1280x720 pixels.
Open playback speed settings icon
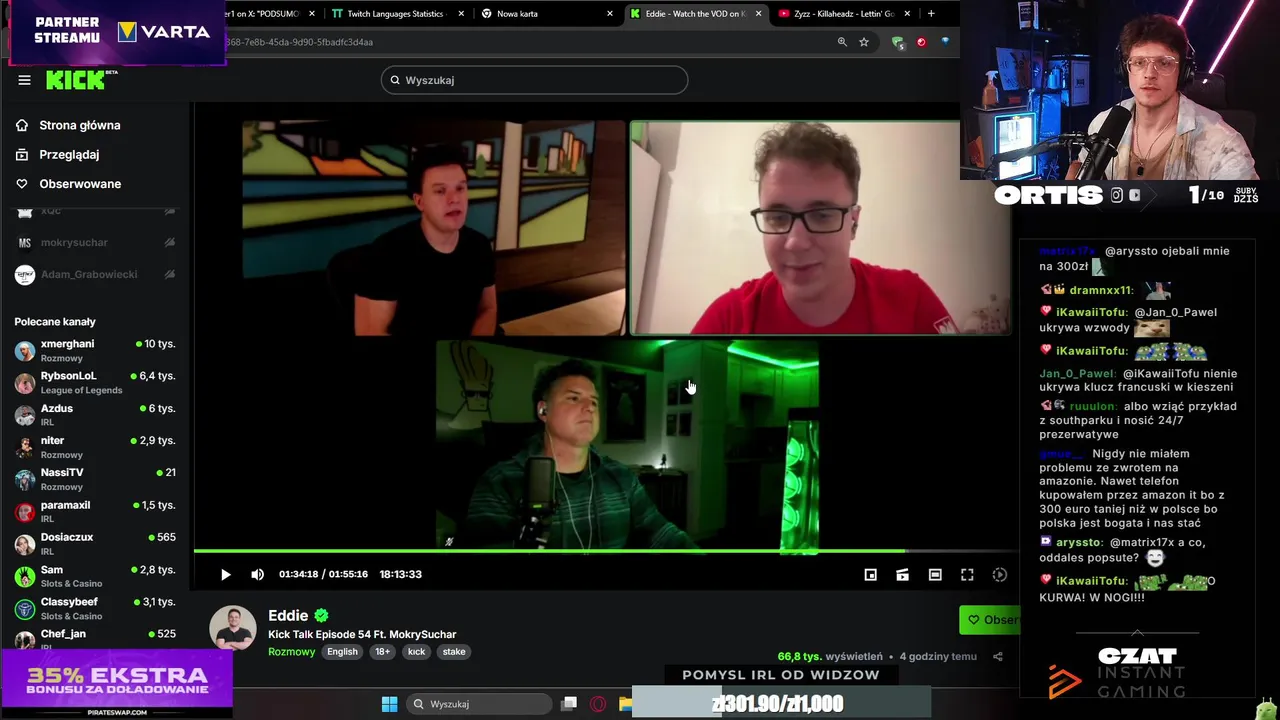coord(999,574)
